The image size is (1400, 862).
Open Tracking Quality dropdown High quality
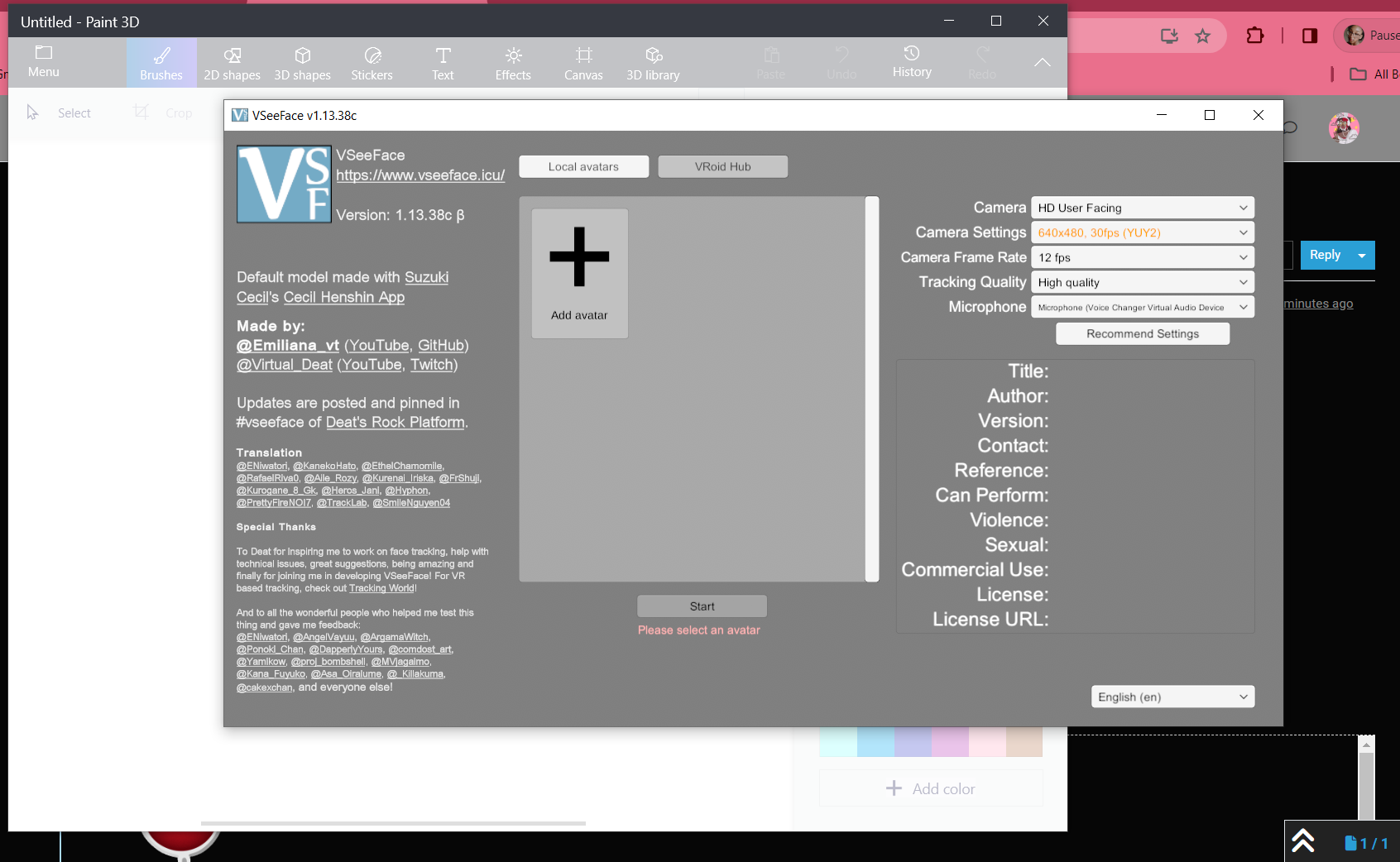click(1143, 282)
